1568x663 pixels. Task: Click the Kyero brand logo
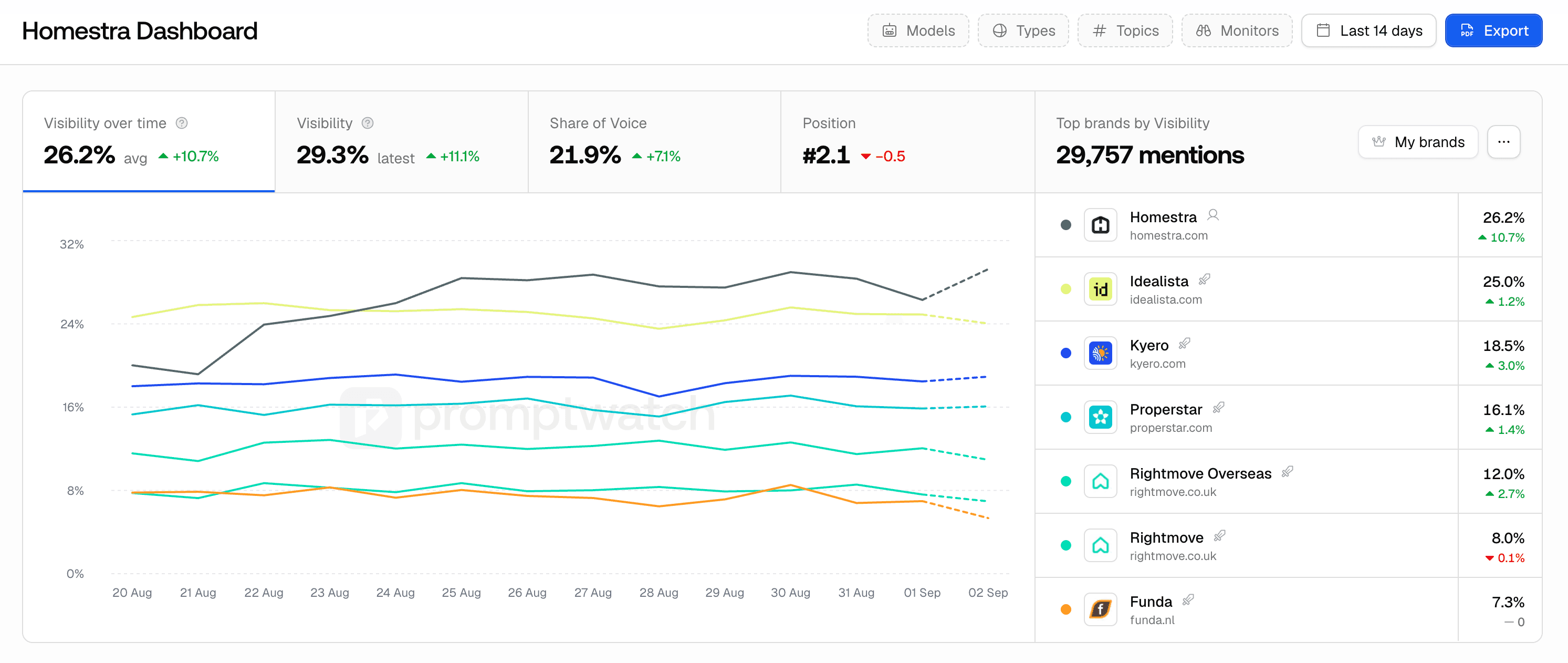point(1100,353)
